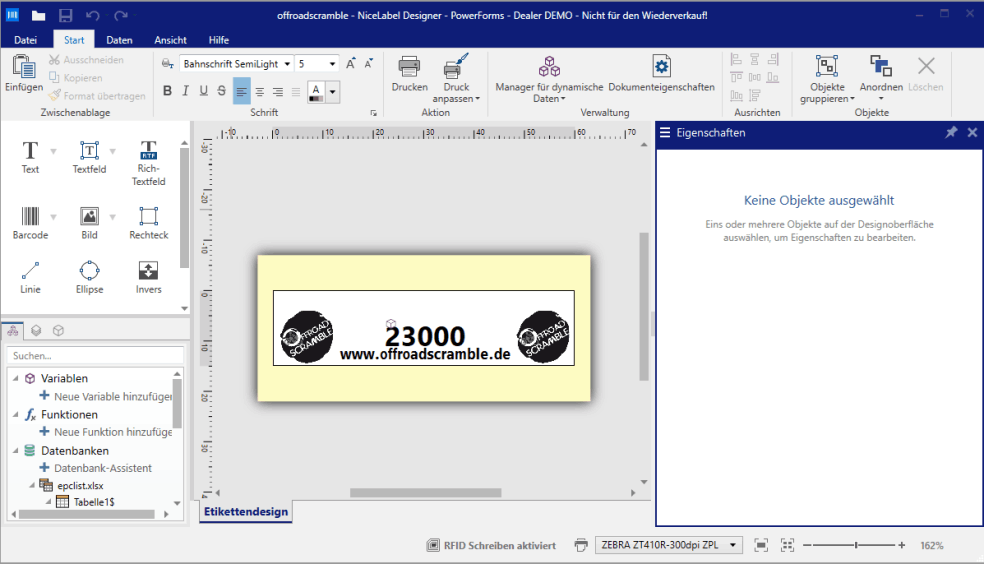Screen dimensions: 984x564
Task: Switch to the Start ribbon tab
Action: coord(74,40)
